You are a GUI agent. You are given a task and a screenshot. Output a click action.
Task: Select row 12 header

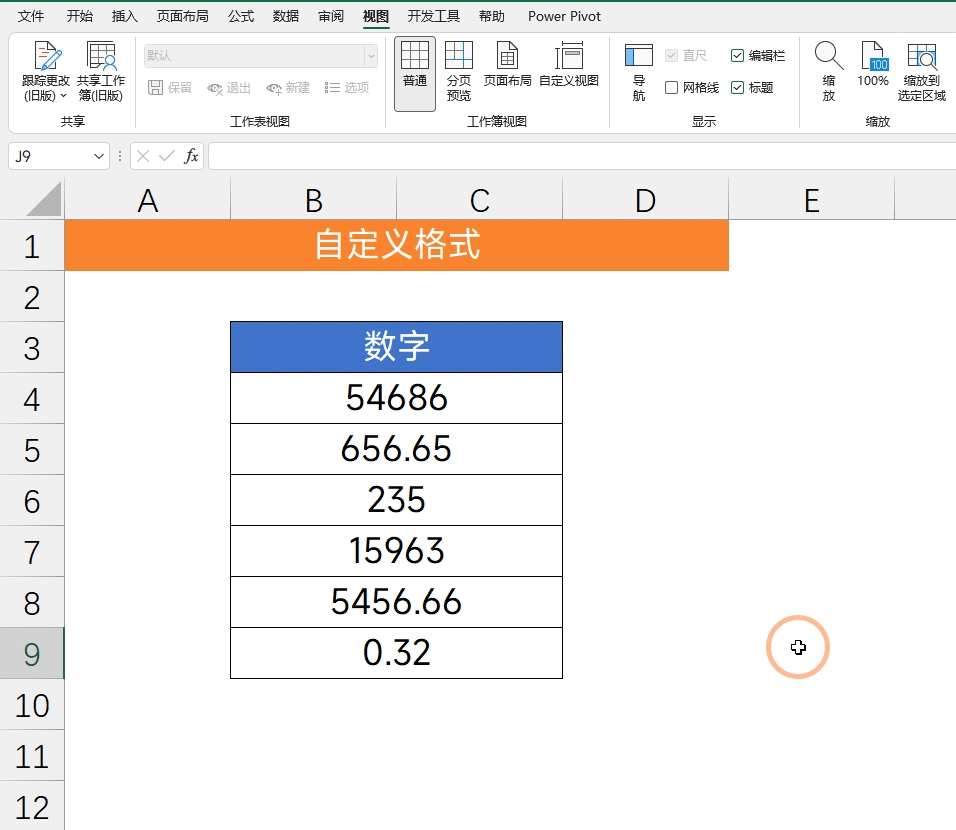(x=32, y=806)
